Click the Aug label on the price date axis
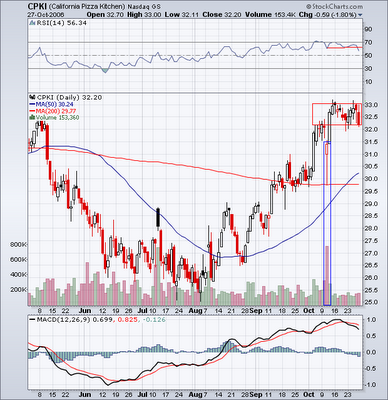This screenshot has height=400, width=388. click(195, 311)
